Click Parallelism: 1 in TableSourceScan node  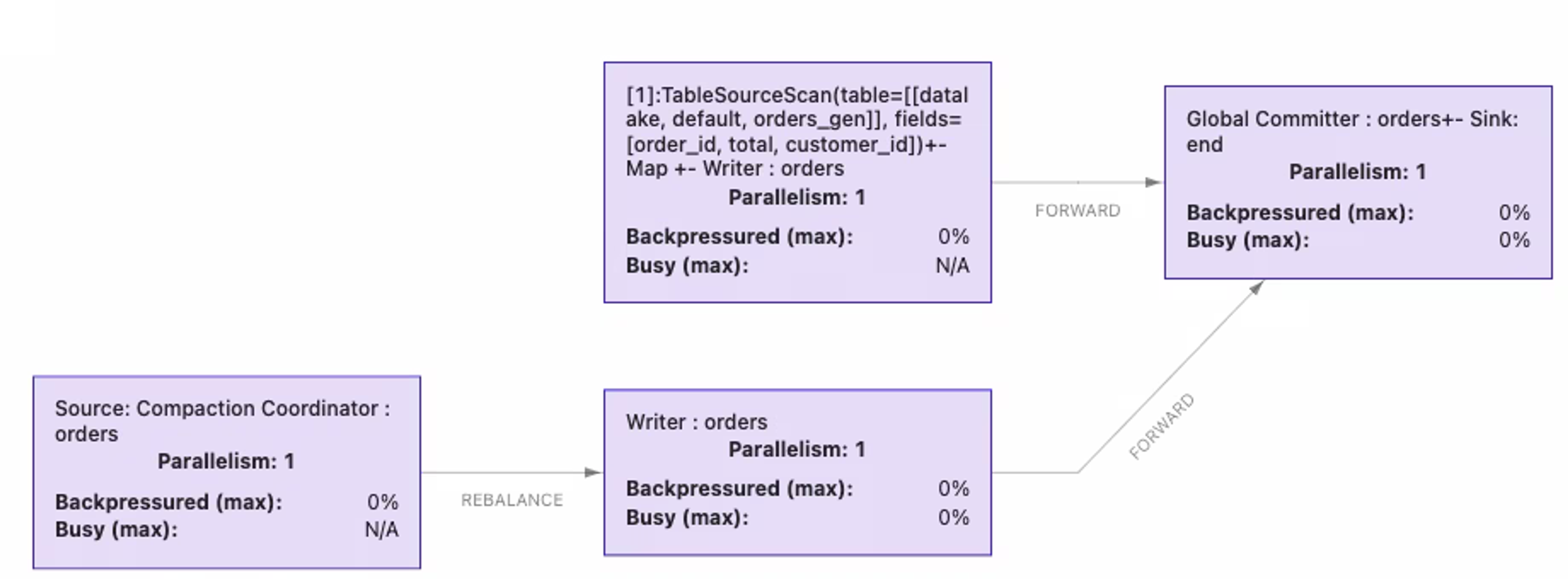(x=797, y=197)
